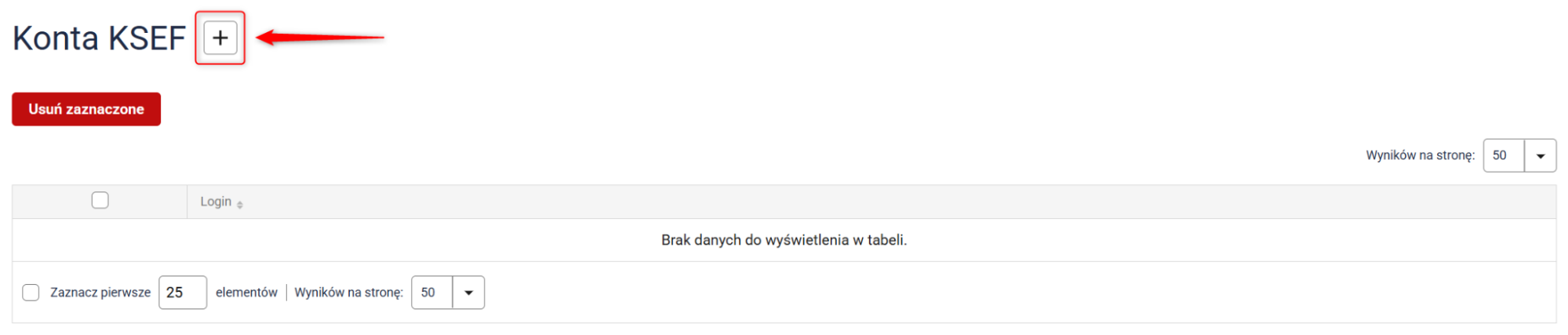Click the red arrow pointing at plus icon

[x=320, y=37]
